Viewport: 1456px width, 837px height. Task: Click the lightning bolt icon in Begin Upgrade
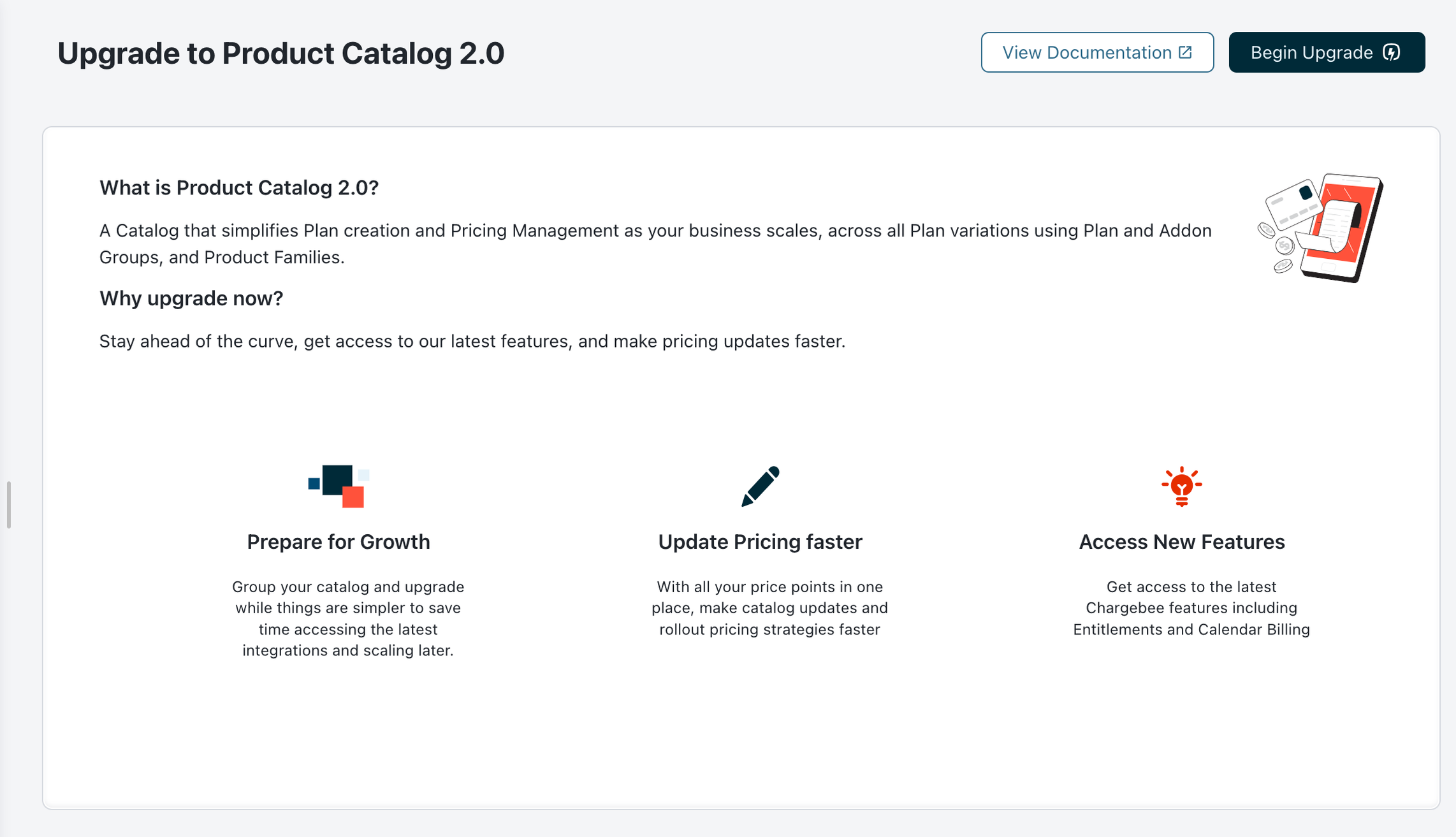point(1392,52)
